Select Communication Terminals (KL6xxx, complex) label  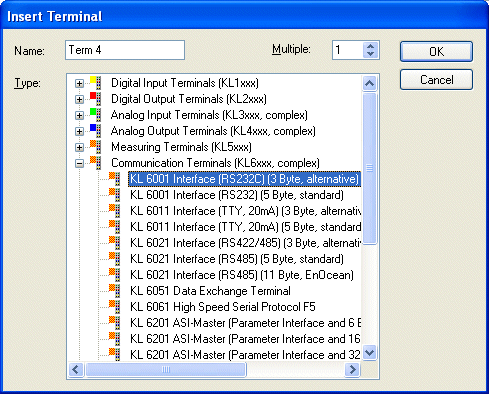(215, 163)
